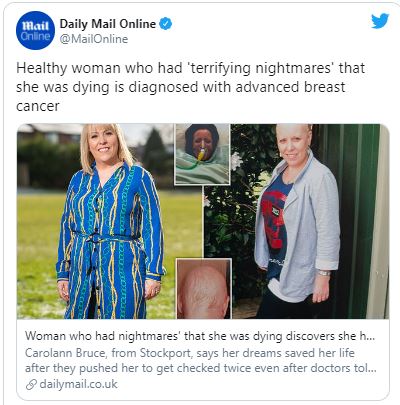The image size is (400, 405).
Task: Click the word 'cancer' in the tweet
Action: 38,106
